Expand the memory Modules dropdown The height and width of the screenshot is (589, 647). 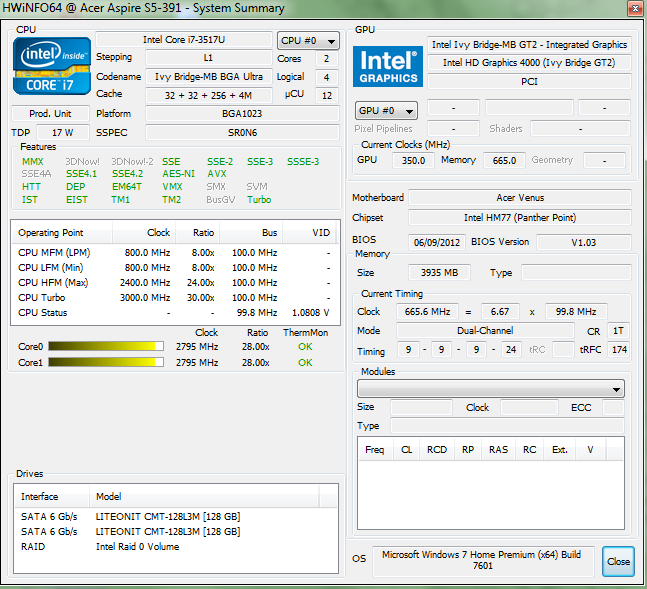point(491,389)
